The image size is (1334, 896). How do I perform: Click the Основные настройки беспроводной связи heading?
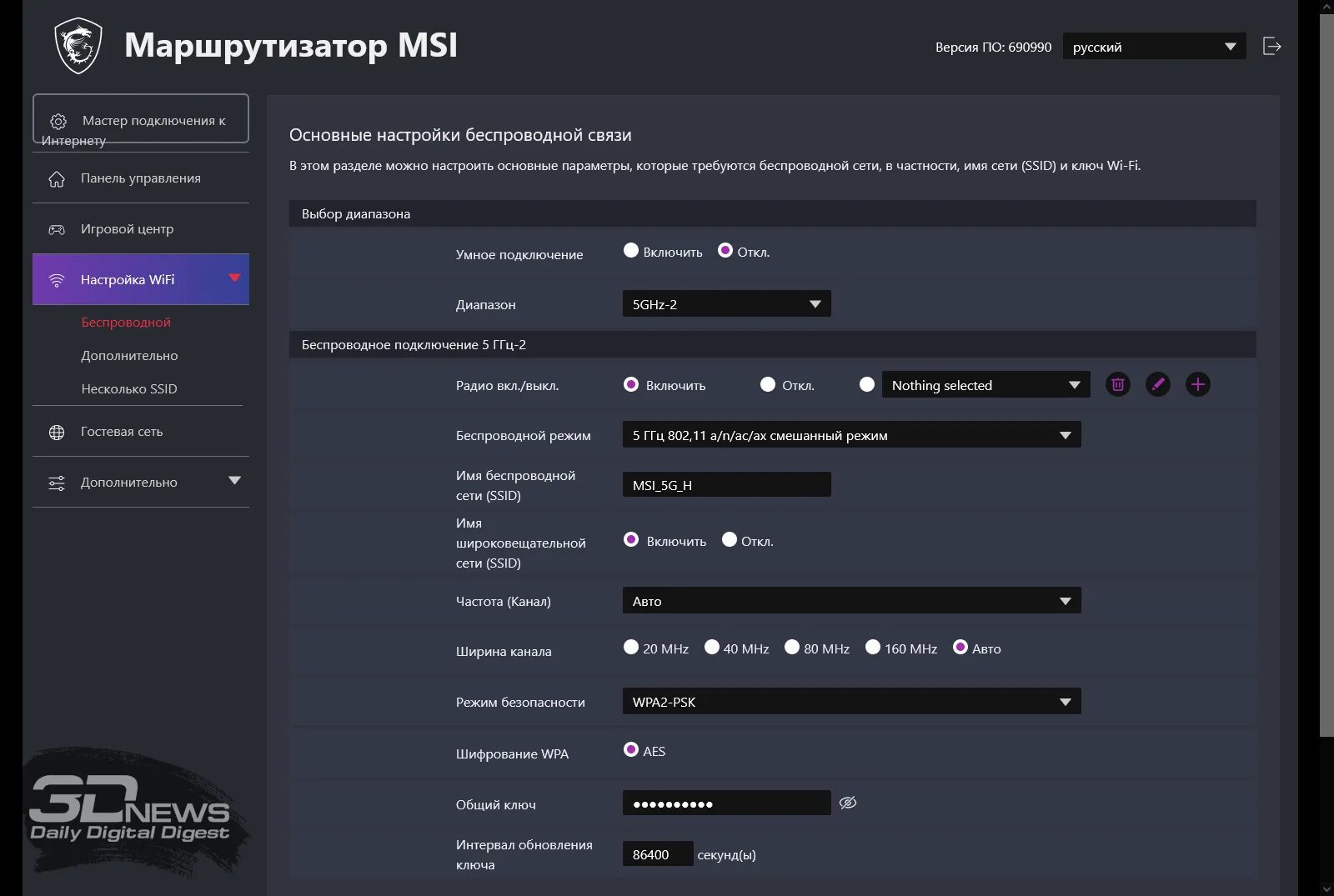pyautogui.click(x=460, y=135)
